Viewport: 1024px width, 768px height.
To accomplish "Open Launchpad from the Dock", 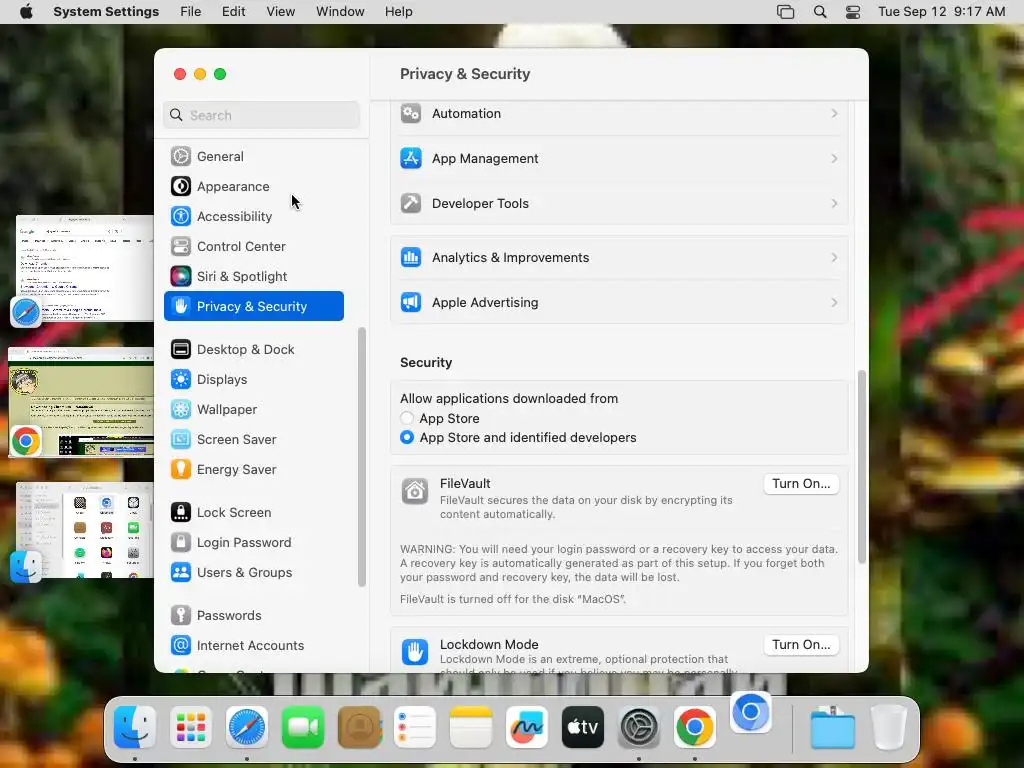I will [191, 727].
